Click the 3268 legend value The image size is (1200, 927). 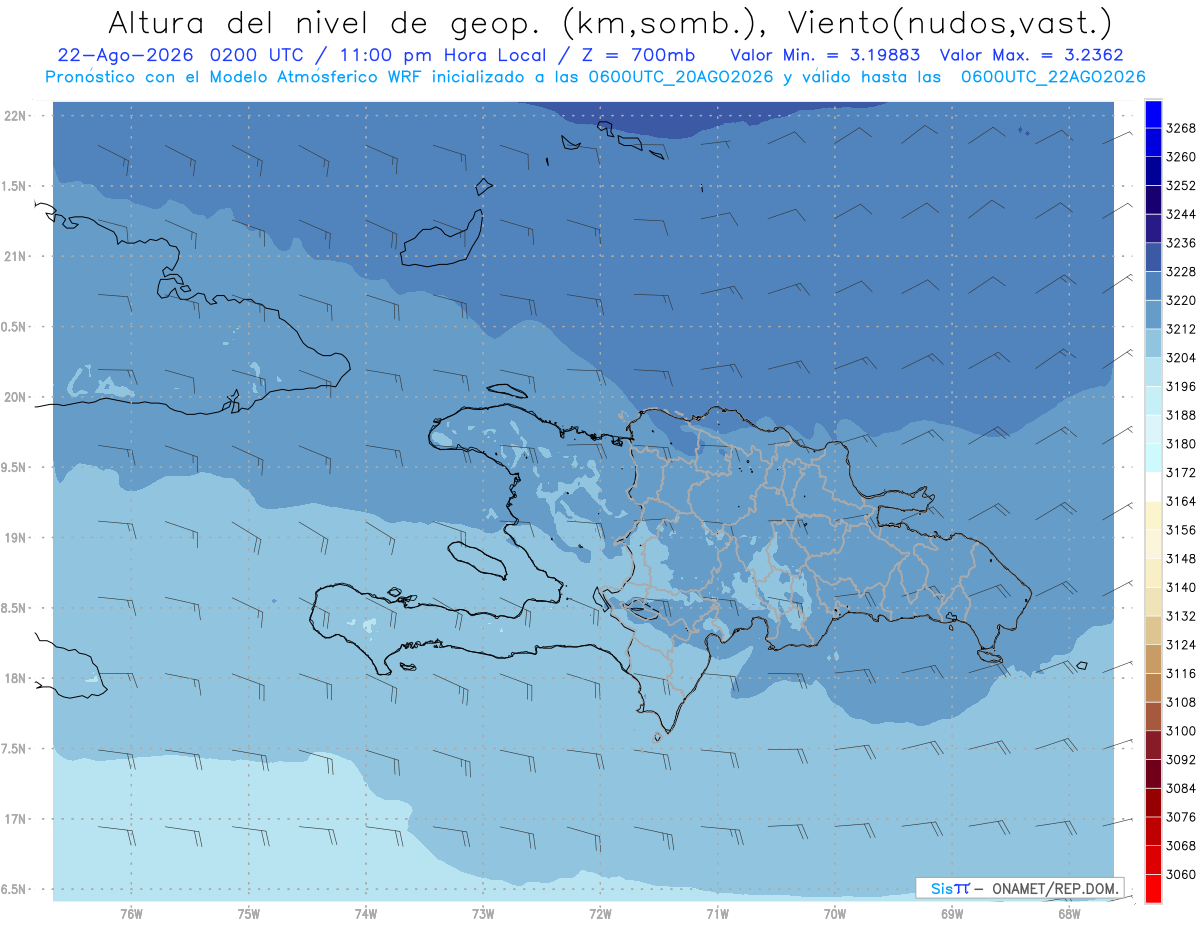(1181, 128)
